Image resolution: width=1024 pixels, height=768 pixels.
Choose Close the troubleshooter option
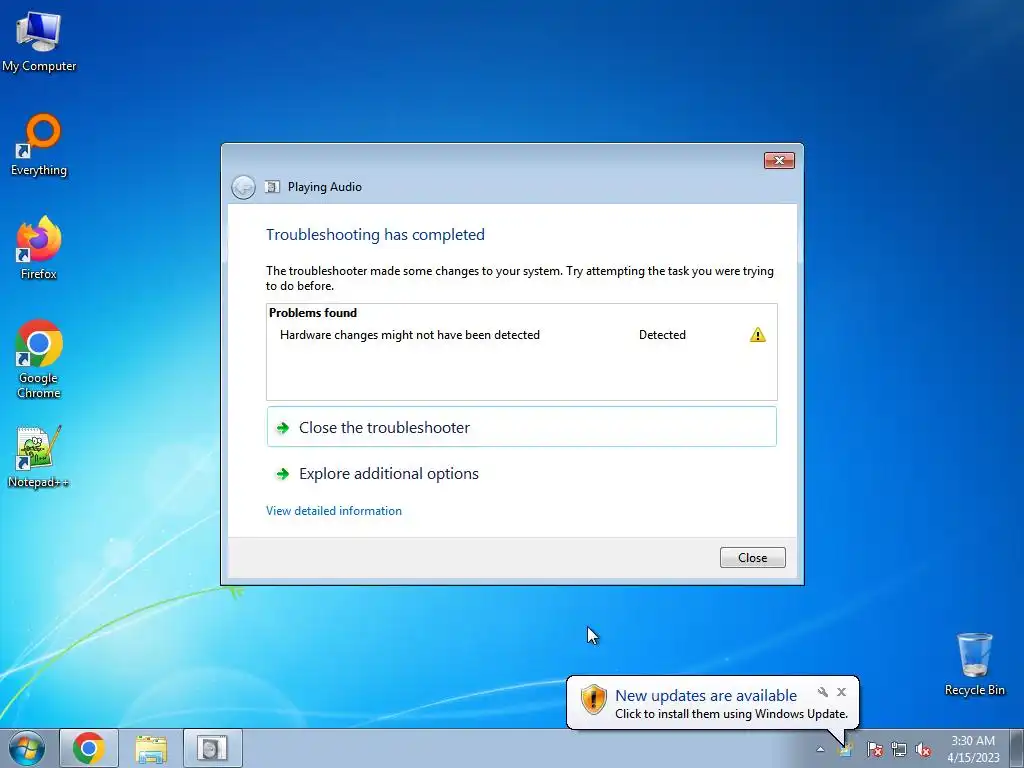522,427
